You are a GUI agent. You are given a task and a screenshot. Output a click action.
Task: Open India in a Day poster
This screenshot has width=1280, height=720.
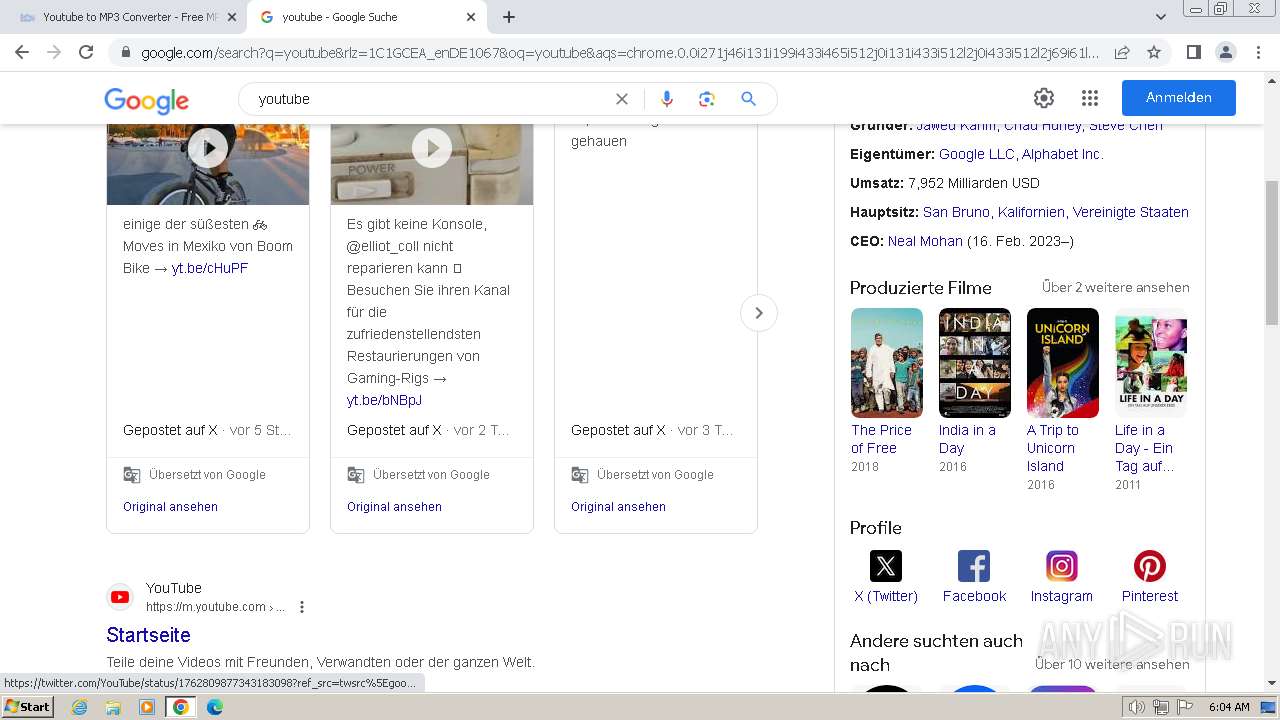[975, 362]
